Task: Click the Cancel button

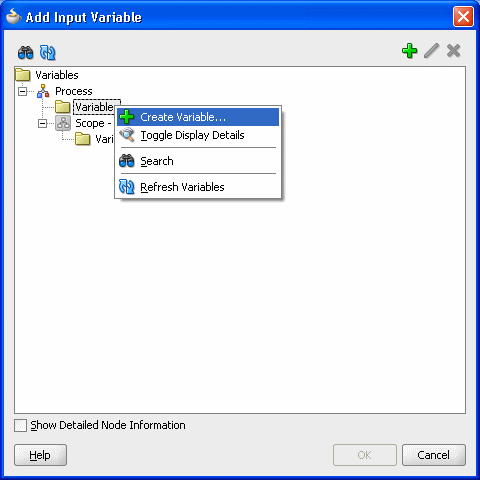Action: point(434,455)
